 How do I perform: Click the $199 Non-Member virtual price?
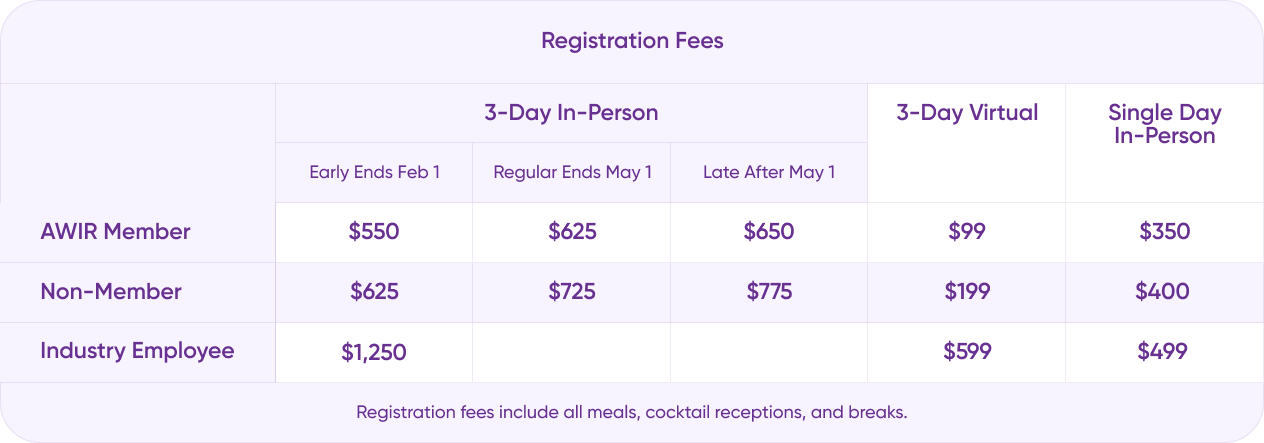point(966,292)
